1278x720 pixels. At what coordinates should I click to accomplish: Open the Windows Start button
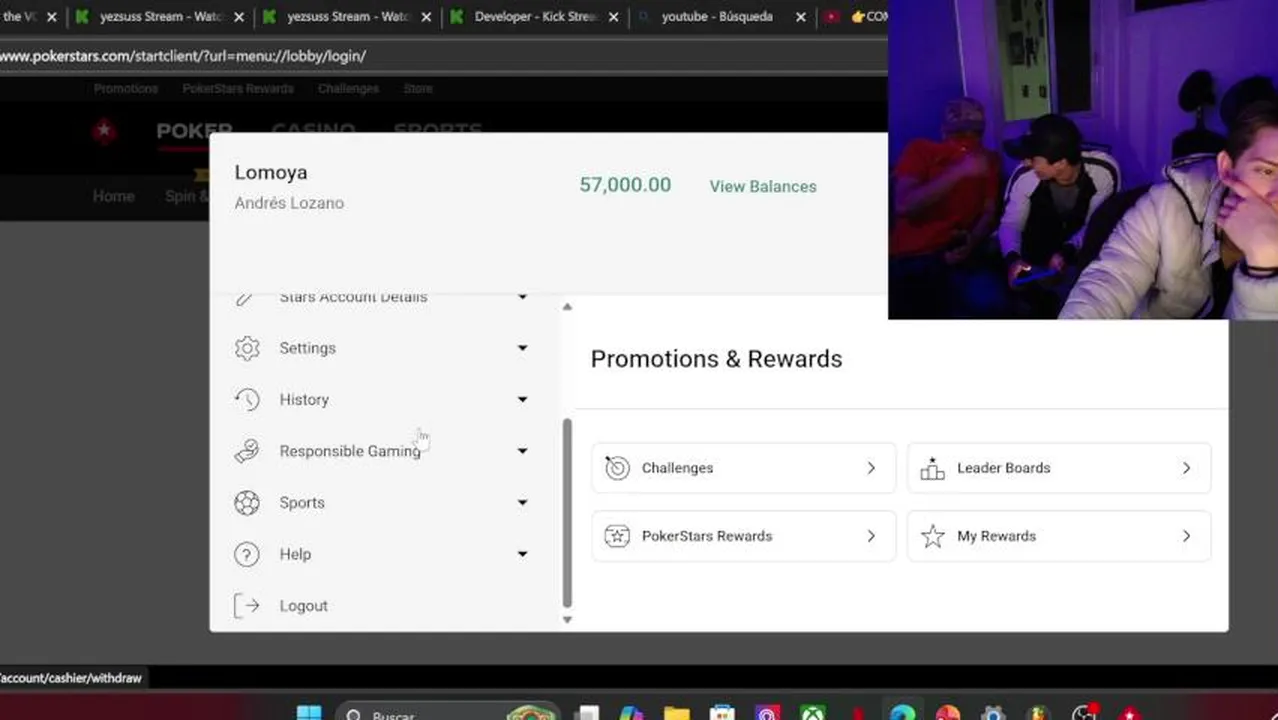coord(309,714)
